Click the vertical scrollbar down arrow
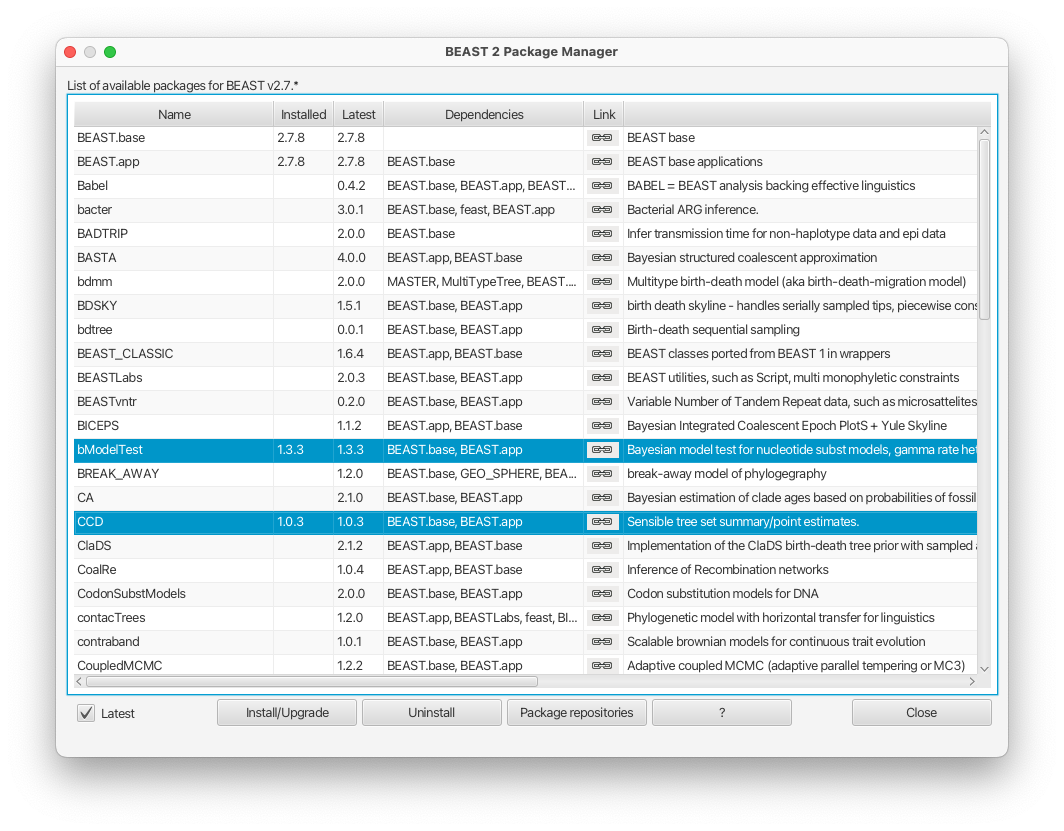1064x831 pixels. (x=985, y=669)
